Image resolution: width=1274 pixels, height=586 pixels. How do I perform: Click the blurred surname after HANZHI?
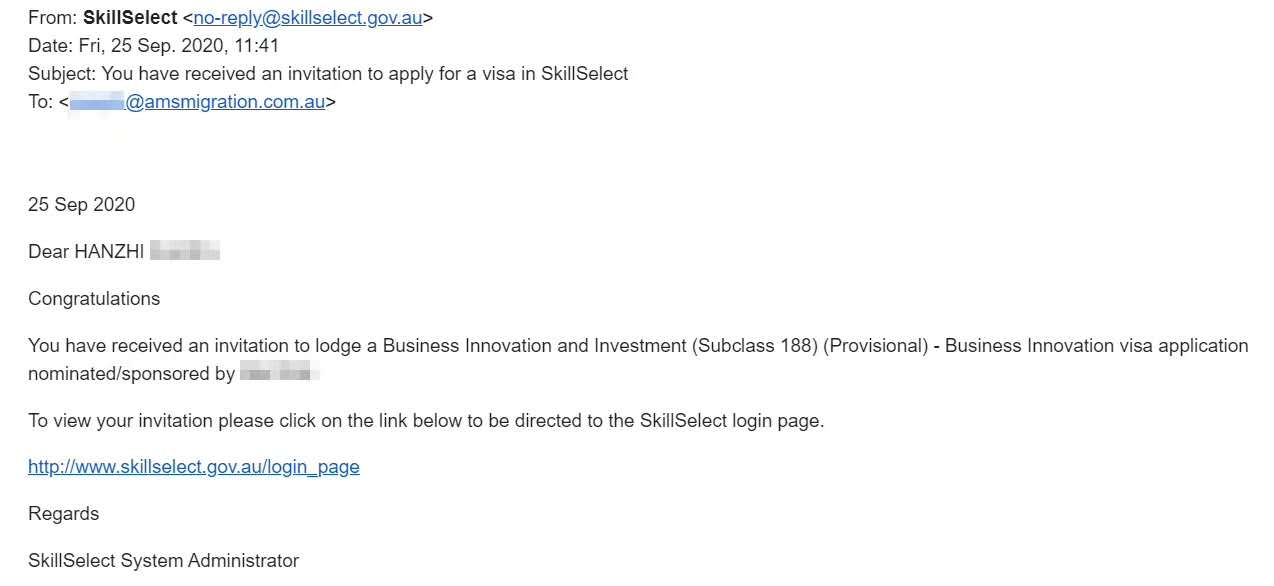point(185,252)
